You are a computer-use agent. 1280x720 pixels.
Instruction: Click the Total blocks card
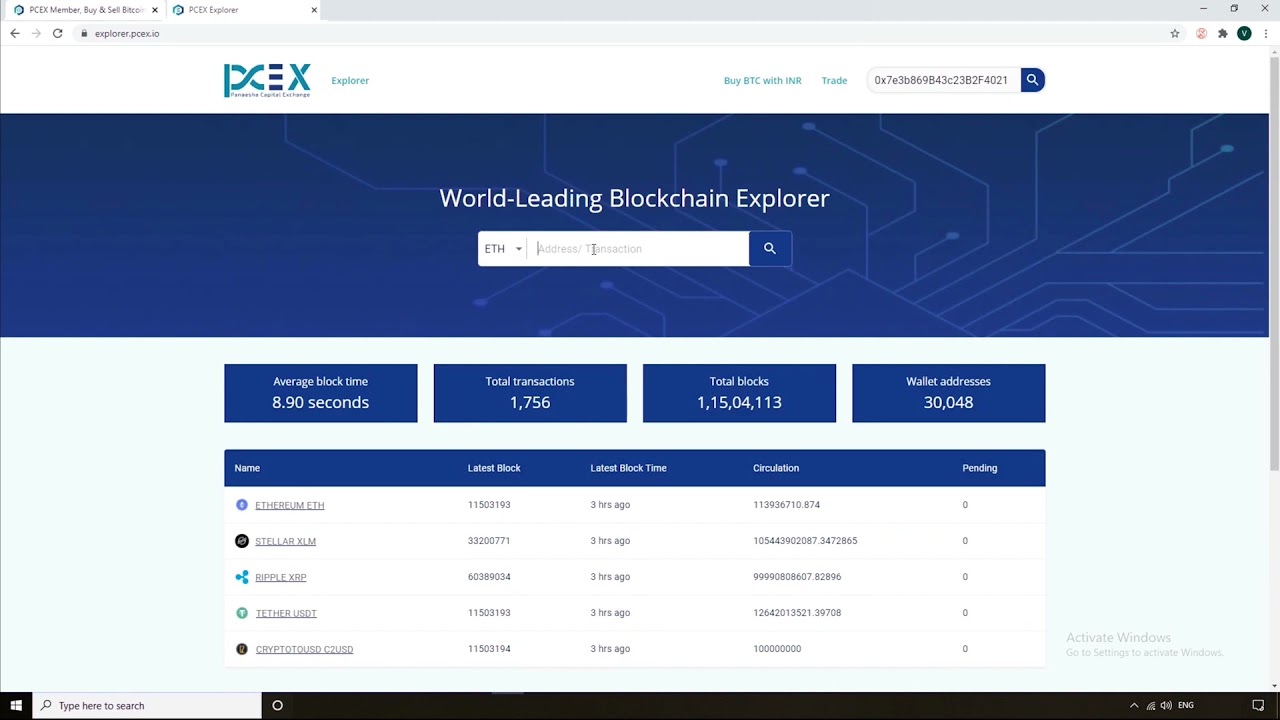[x=739, y=393]
